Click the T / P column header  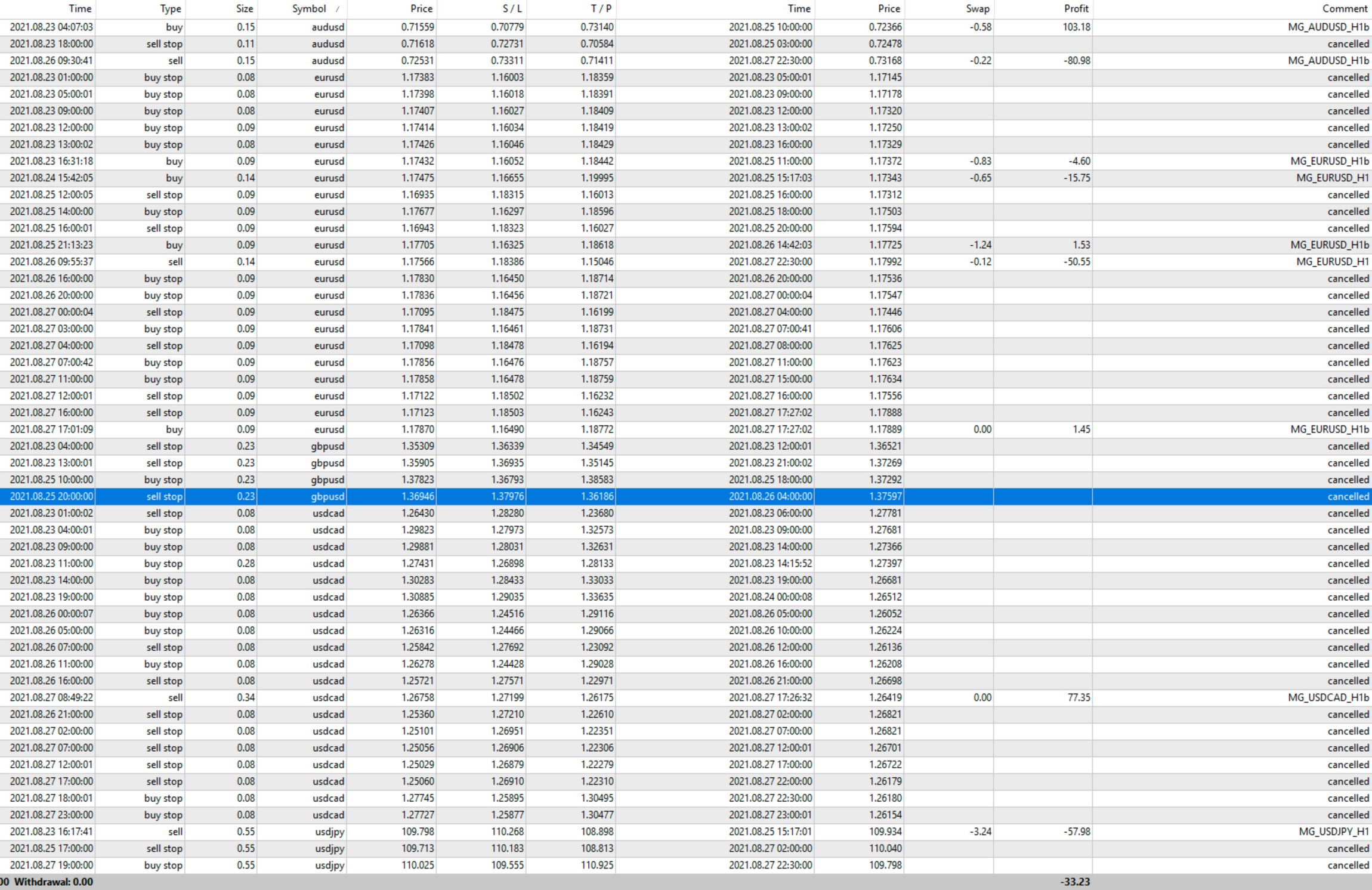click(x=600, y=9)
